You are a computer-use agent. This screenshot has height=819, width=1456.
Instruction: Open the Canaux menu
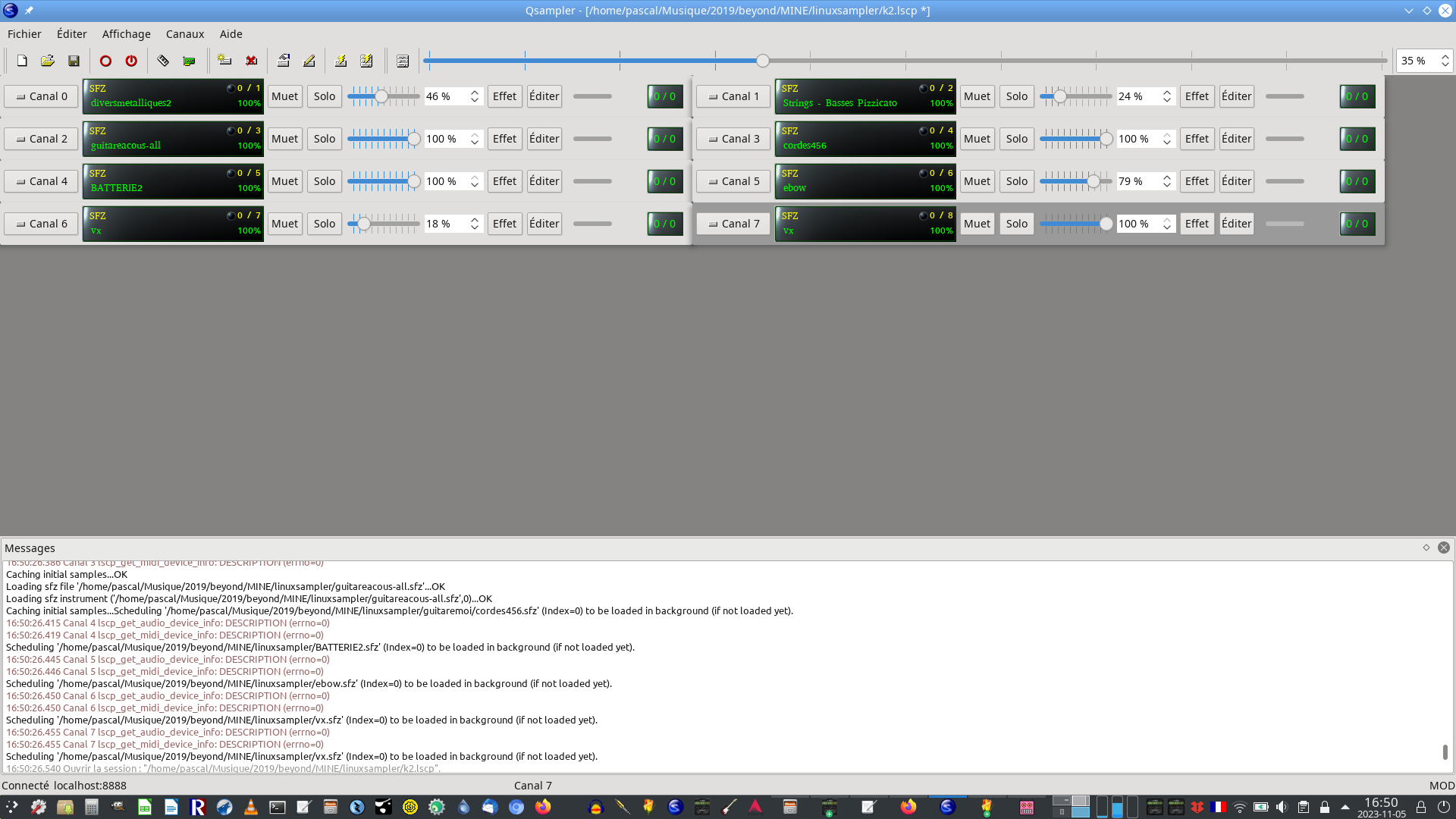point(185,34)
